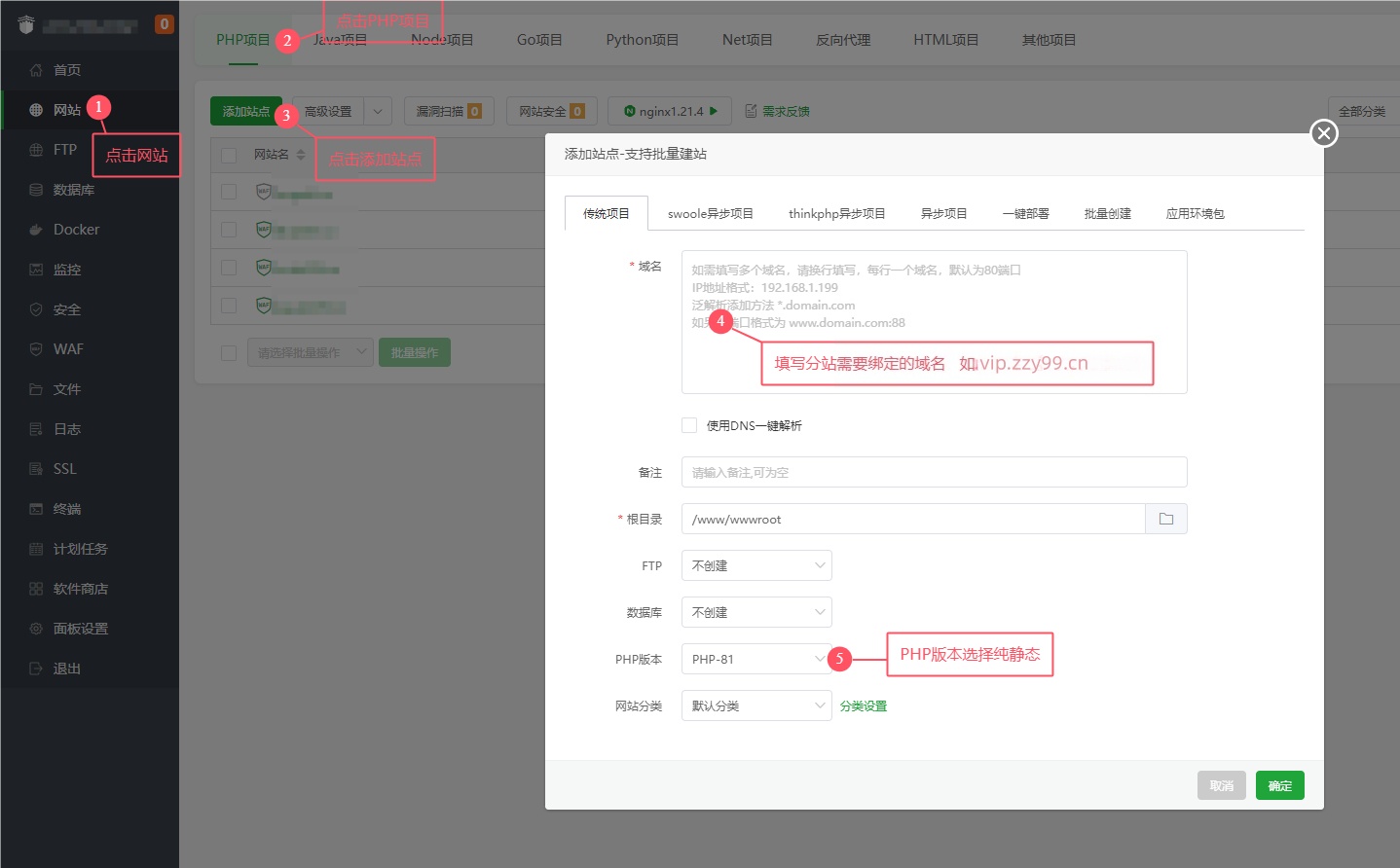Check the first website row checkbox
The width and height of the screenshot is (1400, 868).
pyautogui.click(x=229, y=192)
